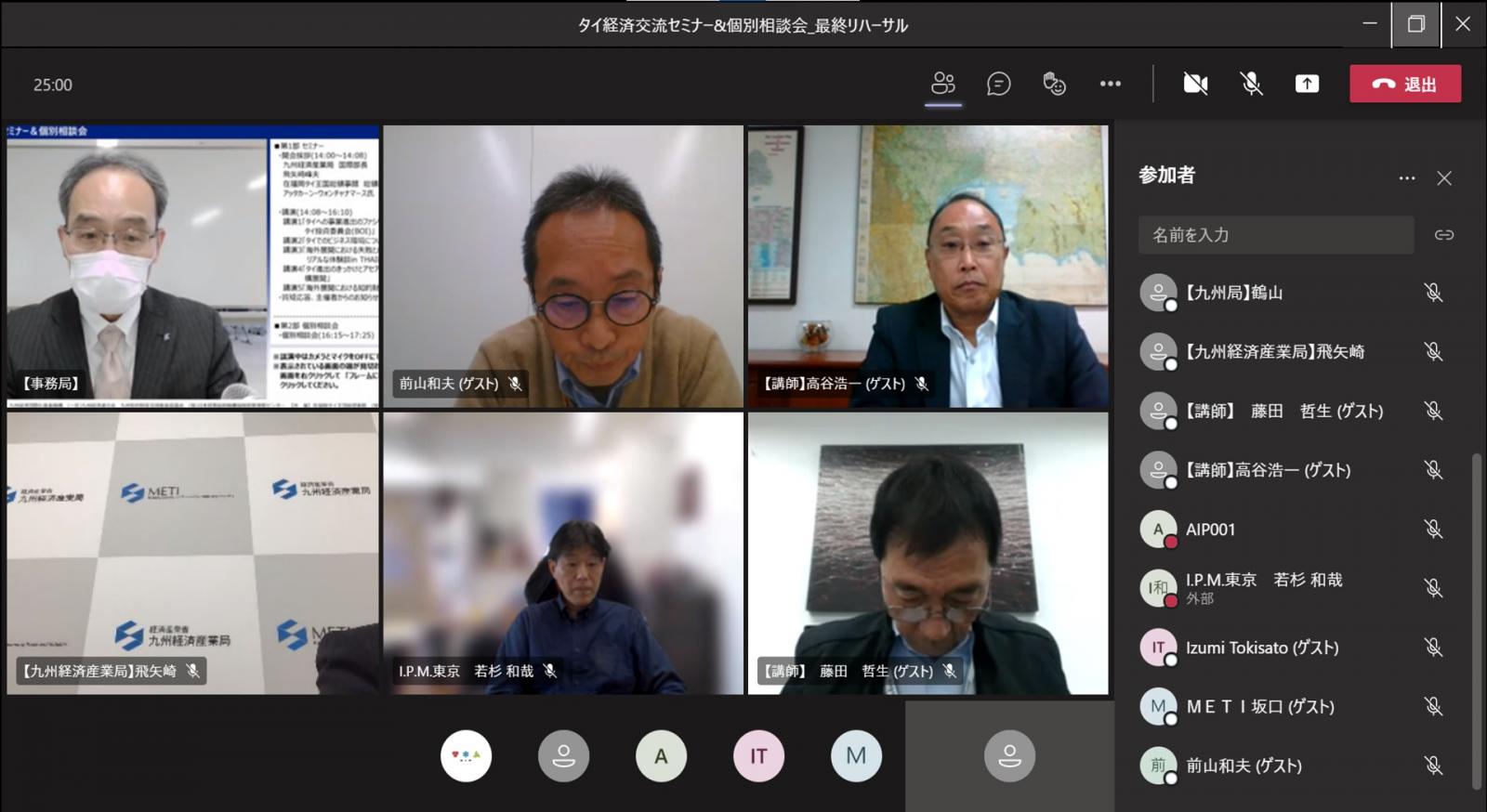The image size is (1487, 812).
Task: Click the colorful dots avatar in bottom strip
Action: coord(466,756)
